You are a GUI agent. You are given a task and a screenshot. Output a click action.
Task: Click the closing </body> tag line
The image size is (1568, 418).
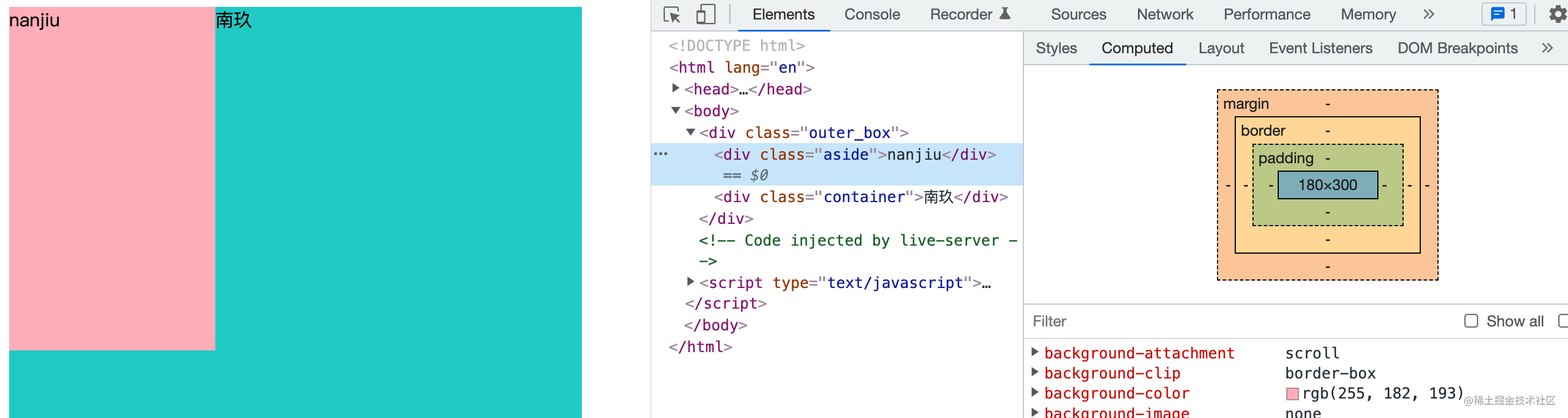715,325
